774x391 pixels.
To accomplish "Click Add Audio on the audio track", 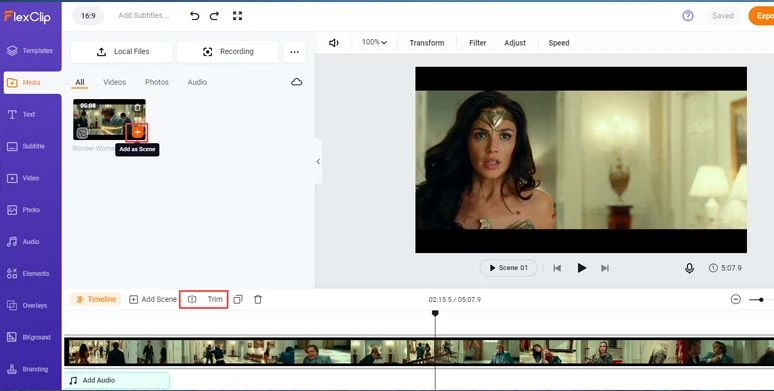I will 117,380.
